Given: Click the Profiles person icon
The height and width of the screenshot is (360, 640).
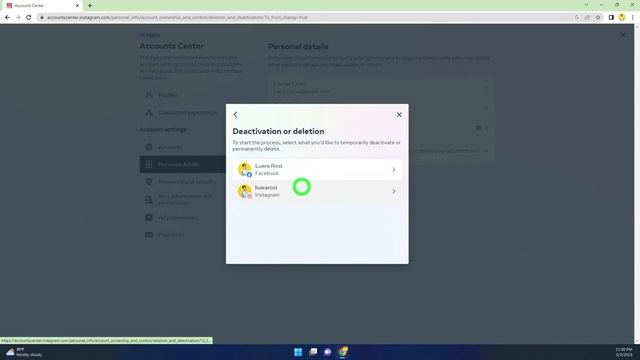Looking at the screenshot, I should pos(149,95).
